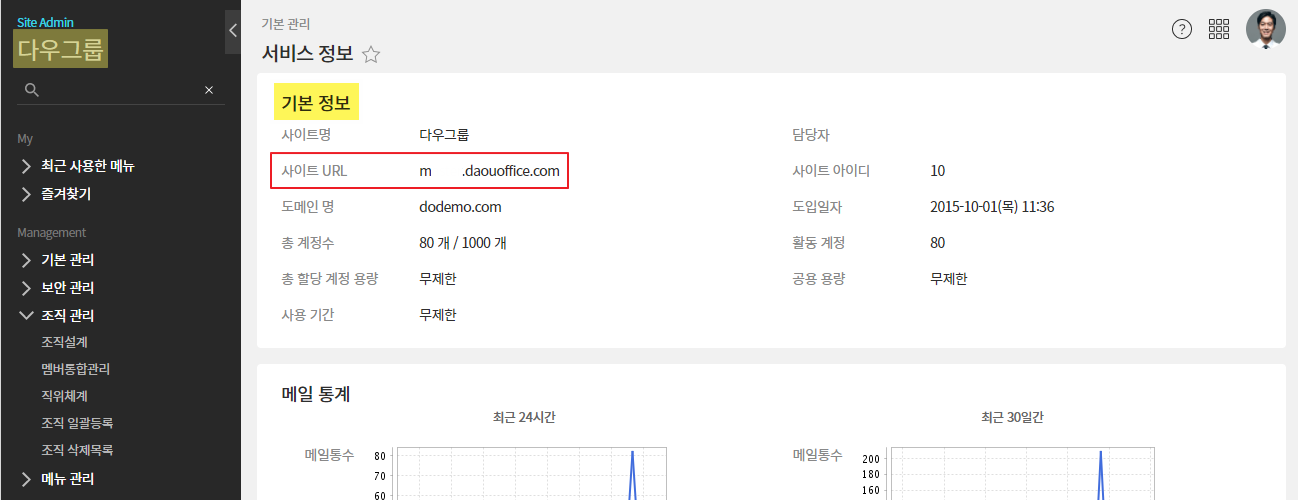1298x500 pixels.
Task: Clear the sidebar search with X icon
Action: pos(209,90)
